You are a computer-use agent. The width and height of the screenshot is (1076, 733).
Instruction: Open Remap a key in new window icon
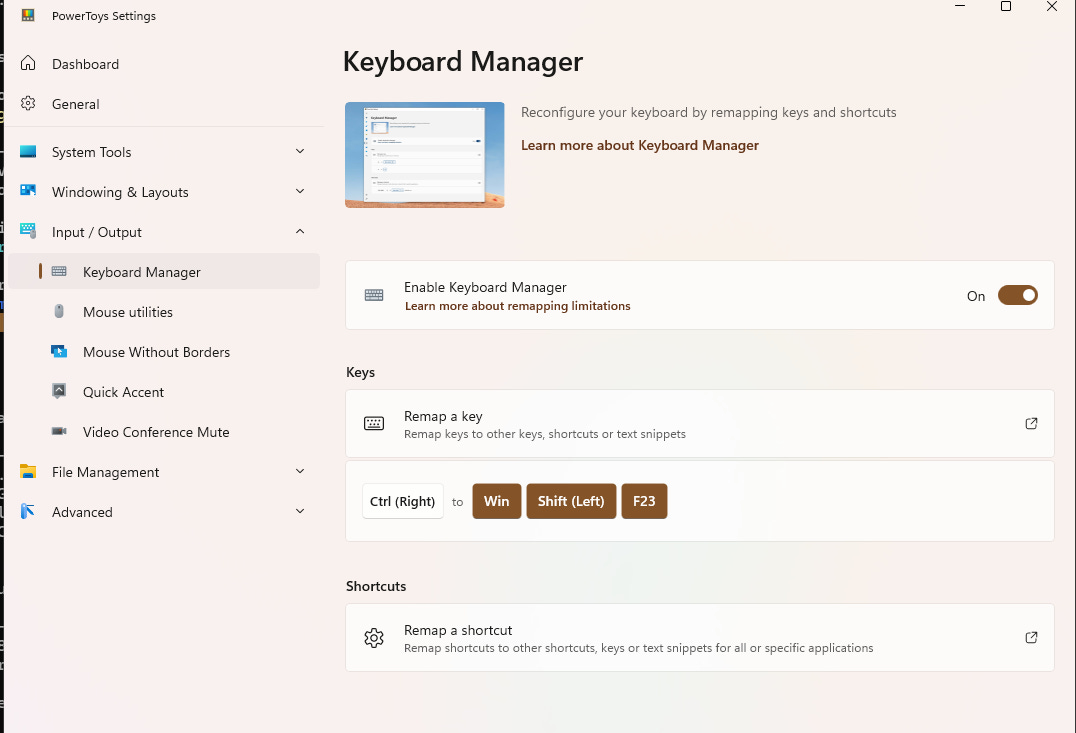1031,423
